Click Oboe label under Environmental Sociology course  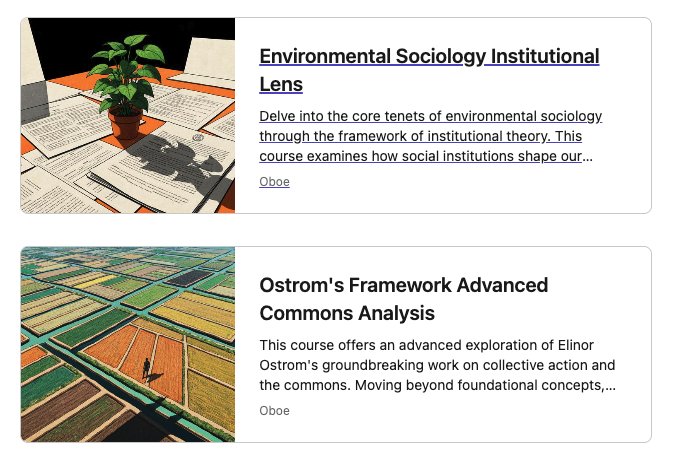274,182
